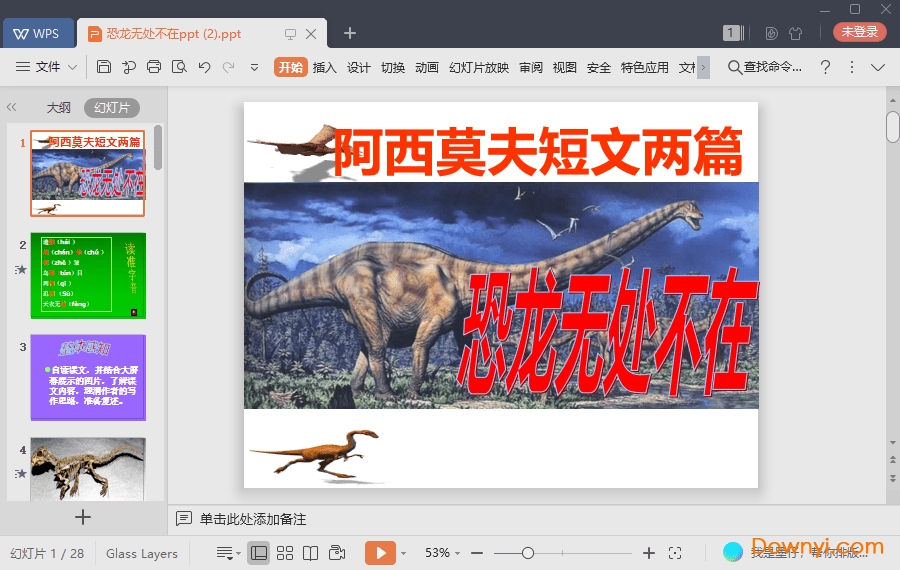Image resolution: width=900 pixels, height=570 pixels.
Task: Zoom out with minus button
Action: coord(477,553)
